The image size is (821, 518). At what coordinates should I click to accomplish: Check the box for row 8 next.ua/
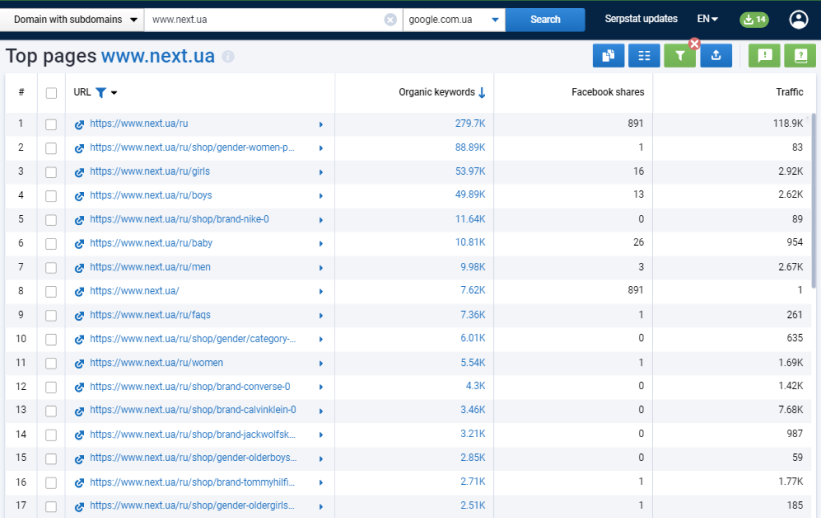[x=51, y=292]
